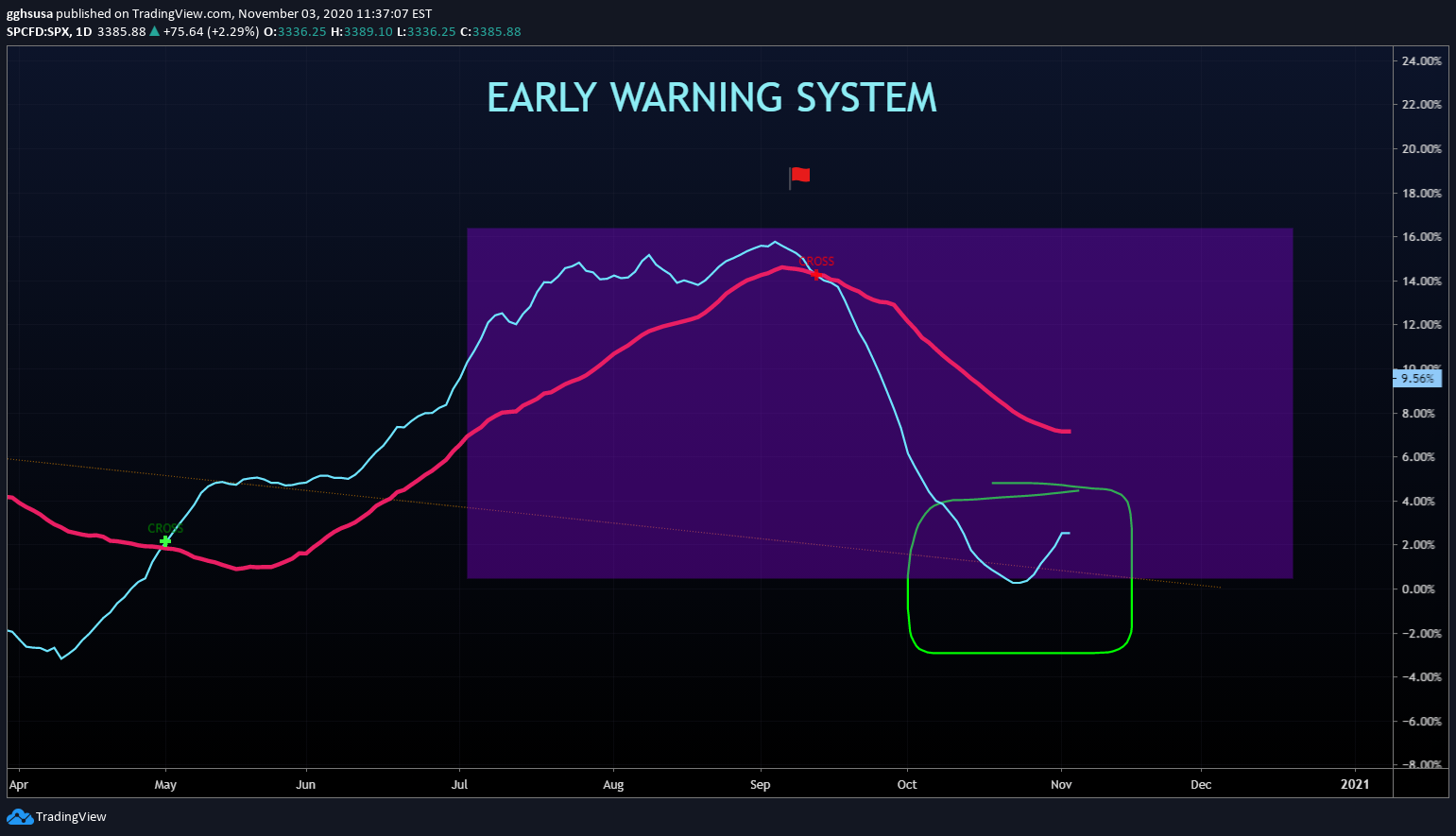This screenshot has height=836, width=1456.
Task: Click the green rounded rectangle drawing
Action: pos(1019,568)
